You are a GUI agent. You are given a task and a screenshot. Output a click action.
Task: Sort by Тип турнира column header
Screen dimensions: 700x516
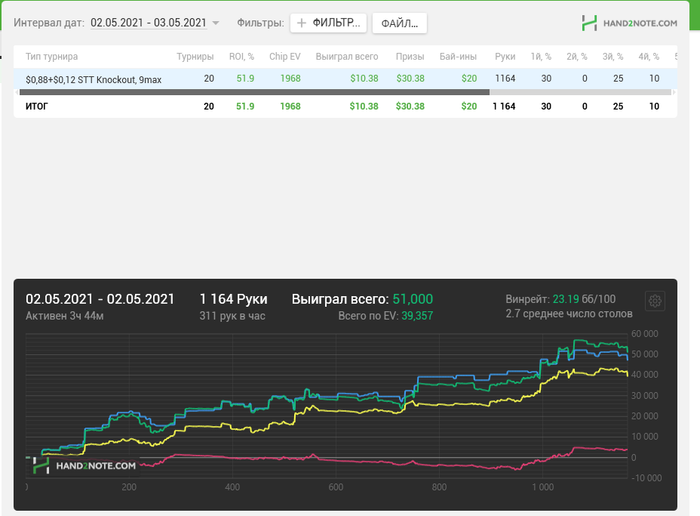(x=52, y=57)
